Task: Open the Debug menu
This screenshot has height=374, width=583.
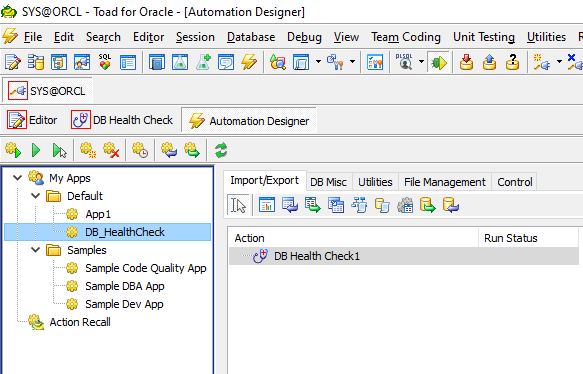Action: 304,37
